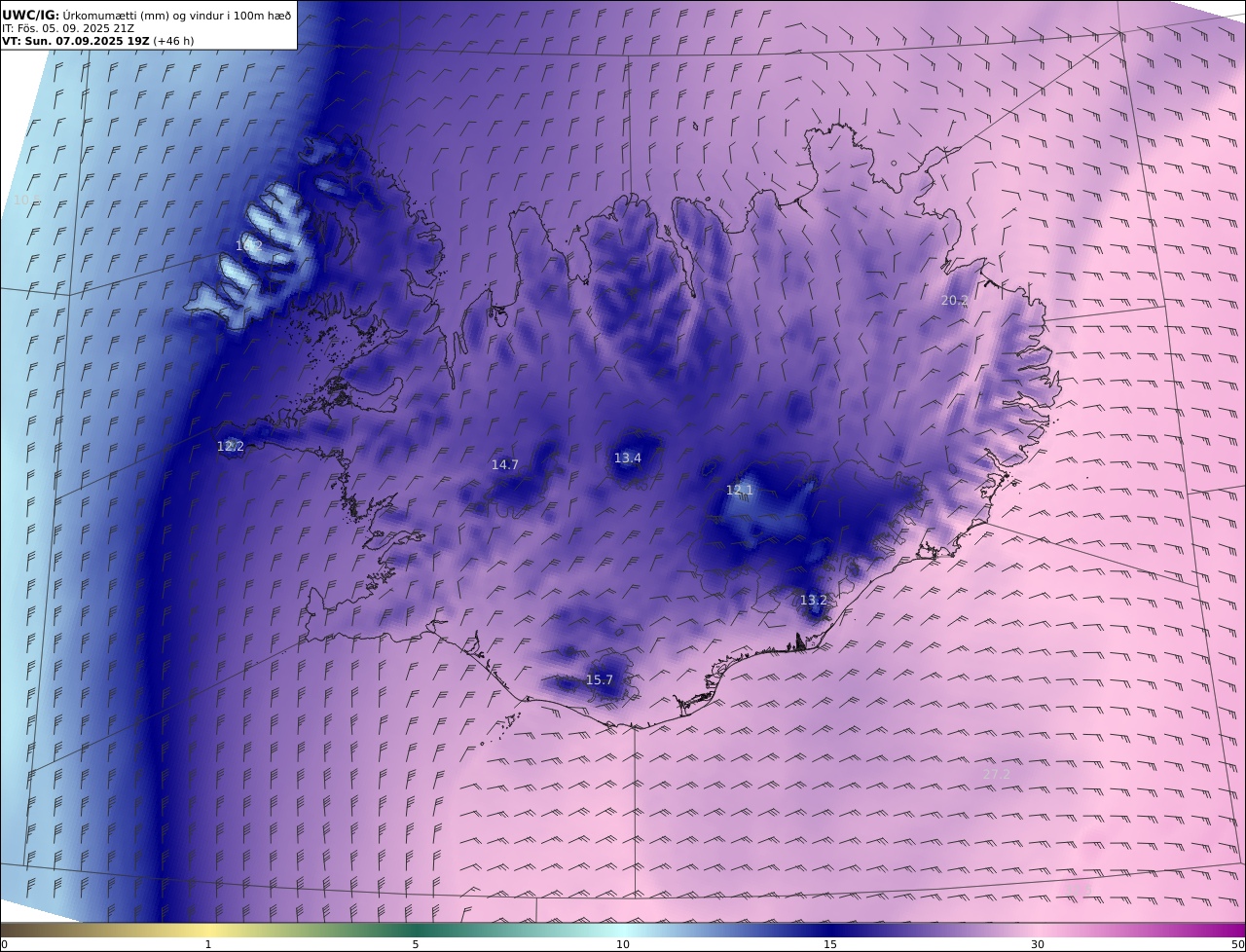Screen dimensions: 1246x952
Task: Click the 20.2 value label
Action: pos(955,301)
